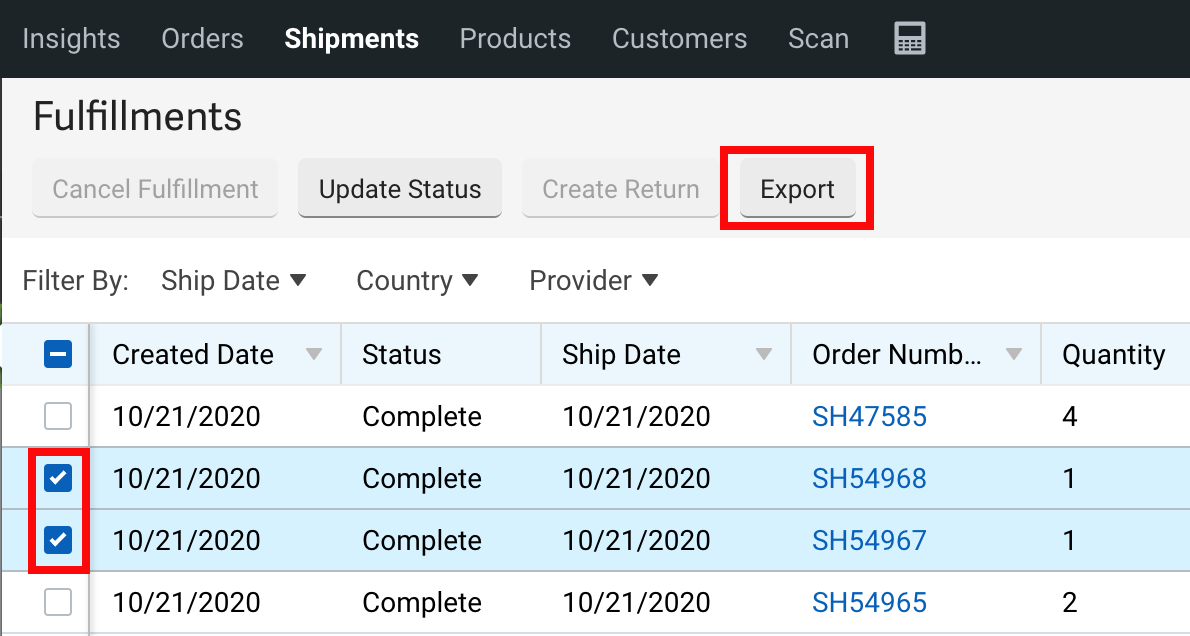Go to the Insights tab
The width and height of the screenshot is (1190, 636).
point(71,39)
